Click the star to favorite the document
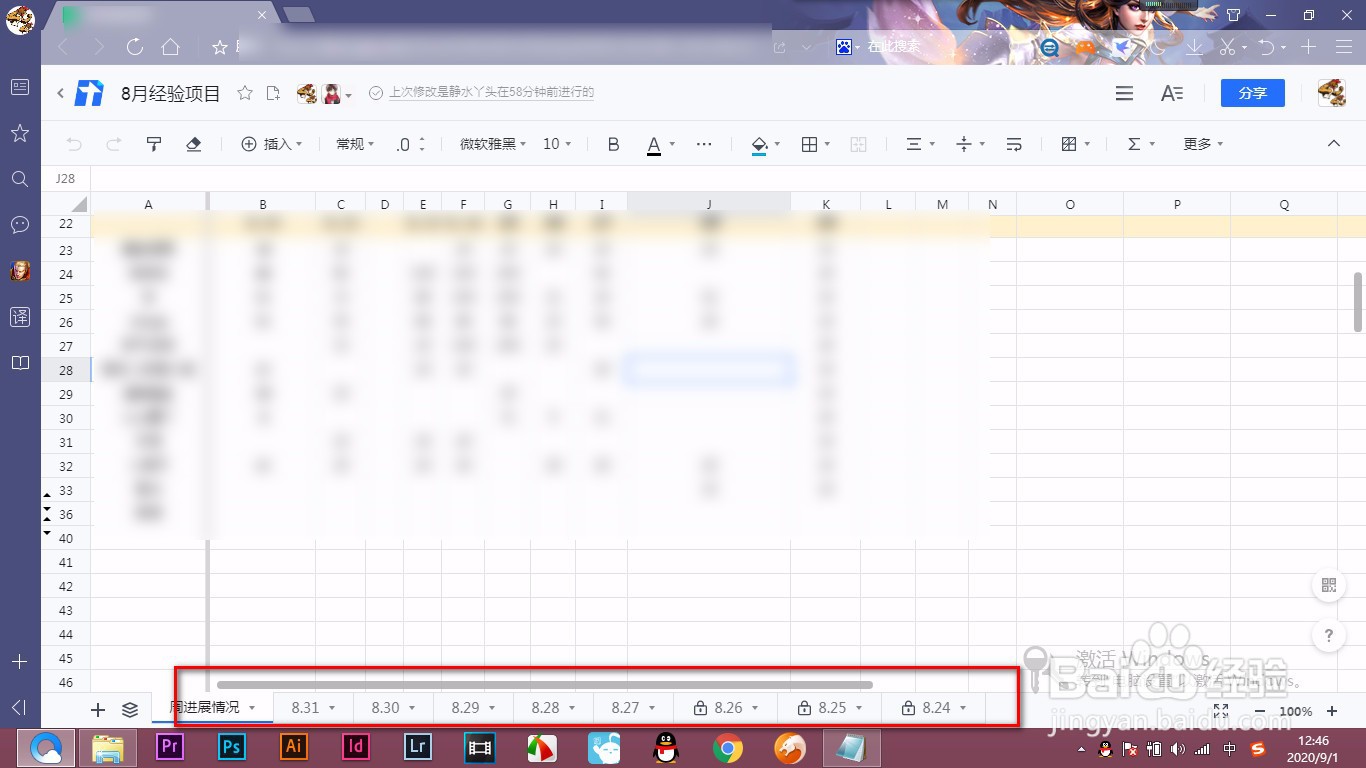This screenshot has width=1366, height=768. pyautogui.click(x=244, y=93)
